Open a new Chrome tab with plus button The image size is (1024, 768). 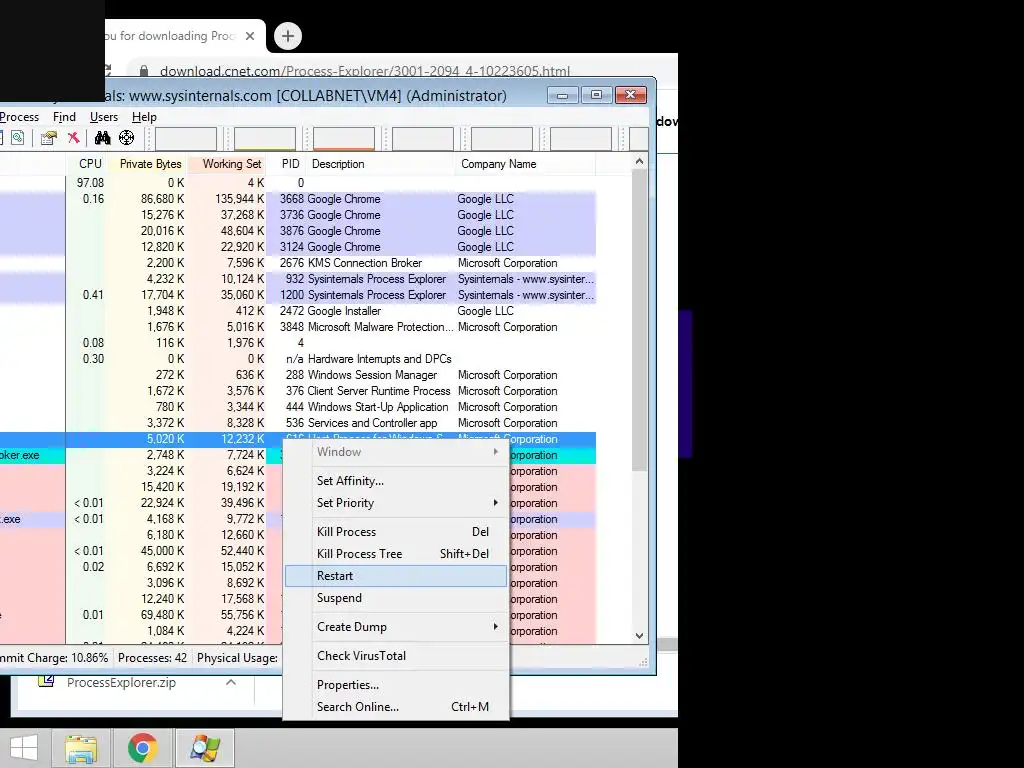click(288, 36)
